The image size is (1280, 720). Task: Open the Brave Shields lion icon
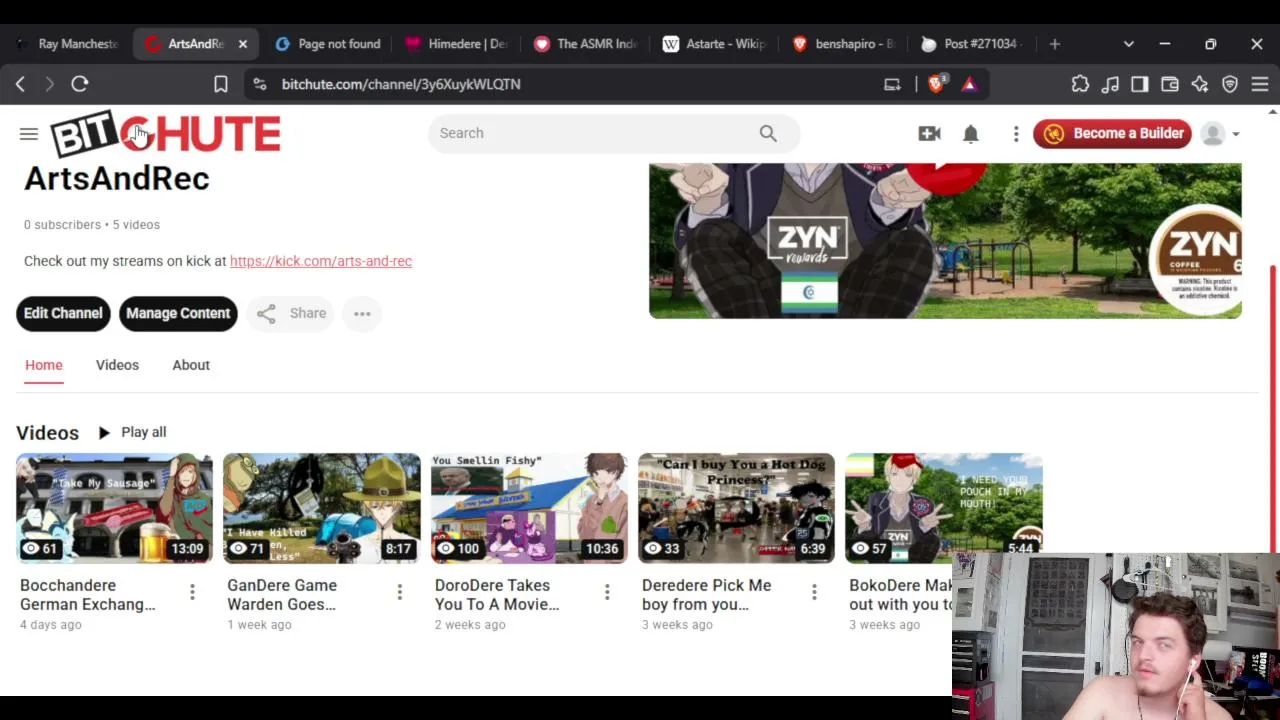(x=937, y=84)
